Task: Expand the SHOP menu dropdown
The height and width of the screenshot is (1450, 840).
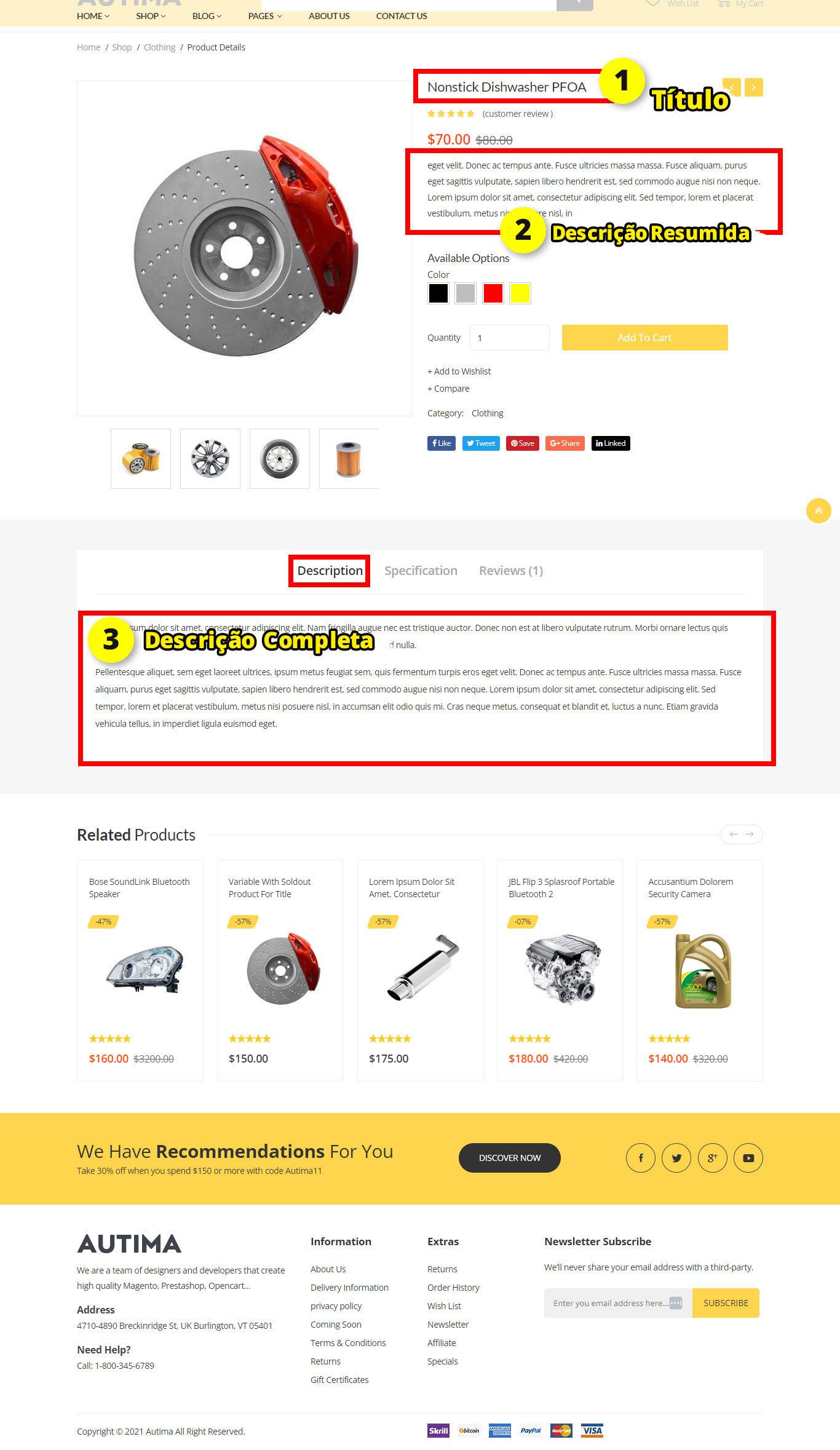Action: [x=151, y=16]
